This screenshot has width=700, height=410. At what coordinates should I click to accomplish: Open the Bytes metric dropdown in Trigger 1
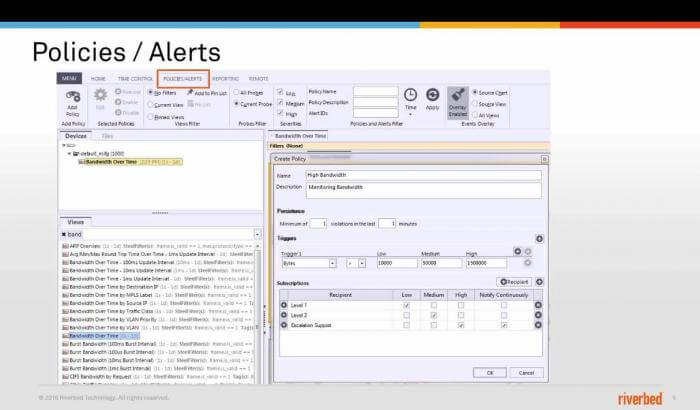point(333,264)
